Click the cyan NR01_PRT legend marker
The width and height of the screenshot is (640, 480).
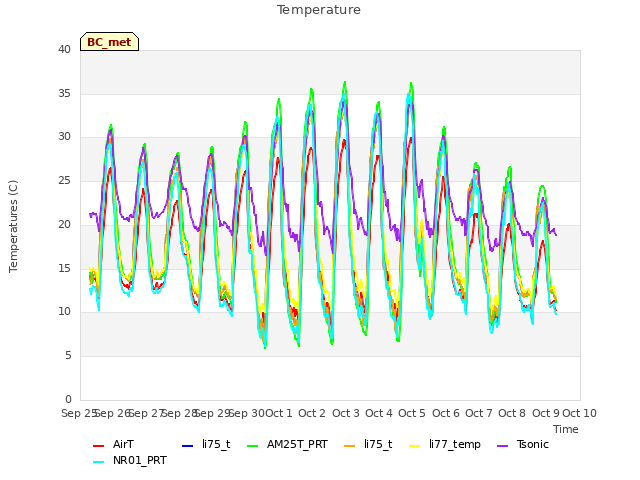point(98,462)
